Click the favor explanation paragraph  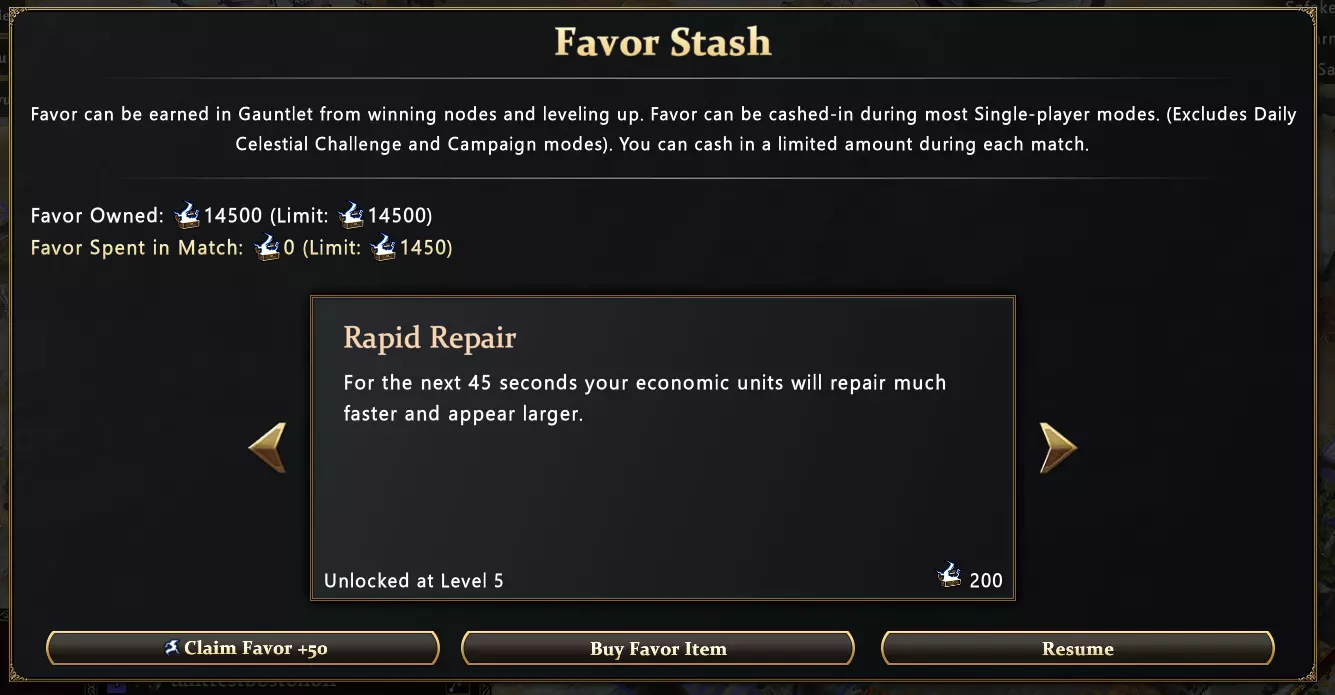pyautogui.click(x=663, y=129)
